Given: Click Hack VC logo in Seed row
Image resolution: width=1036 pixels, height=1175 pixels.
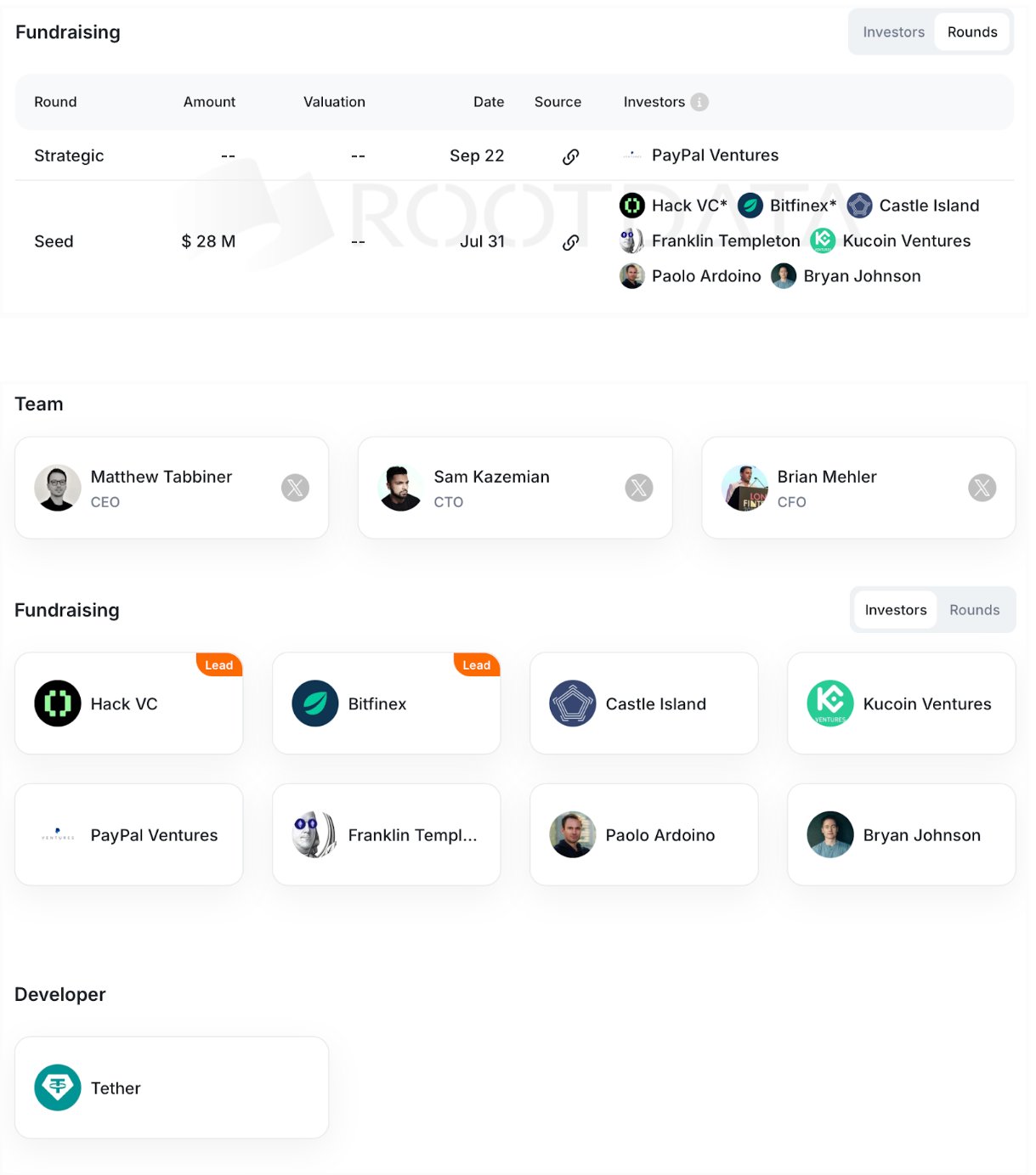Looking at the screenshot, I should pos(632,206).
